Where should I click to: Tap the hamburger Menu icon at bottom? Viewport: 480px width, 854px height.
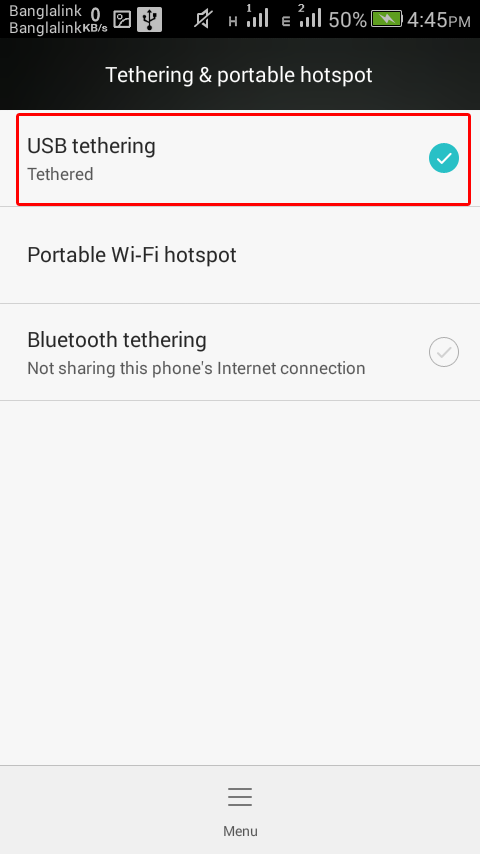pos(240,797)
